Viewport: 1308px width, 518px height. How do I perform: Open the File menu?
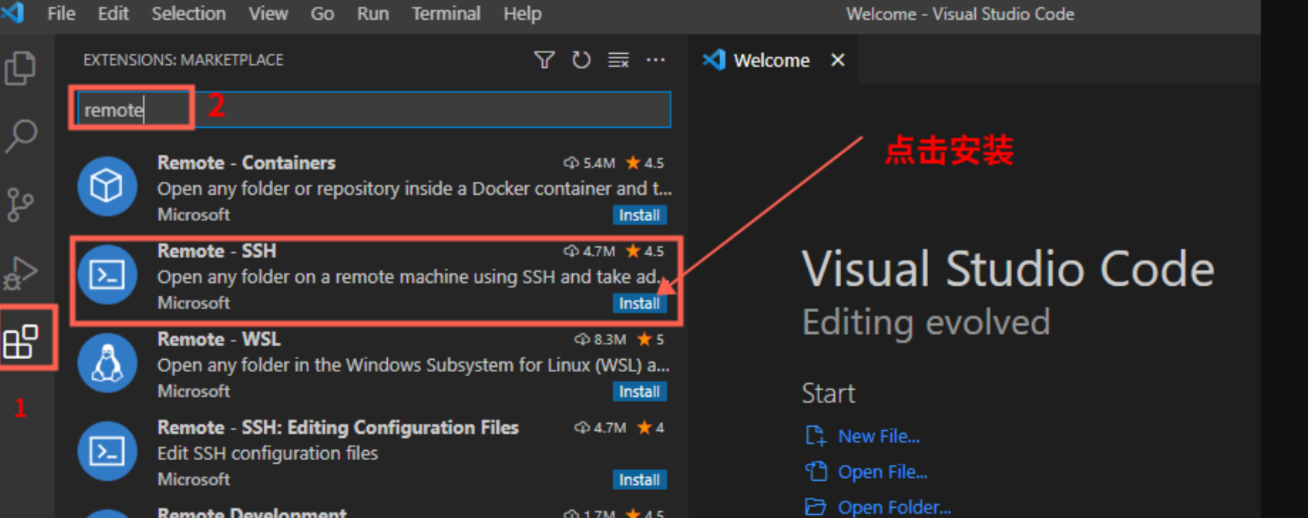[61, 14]
